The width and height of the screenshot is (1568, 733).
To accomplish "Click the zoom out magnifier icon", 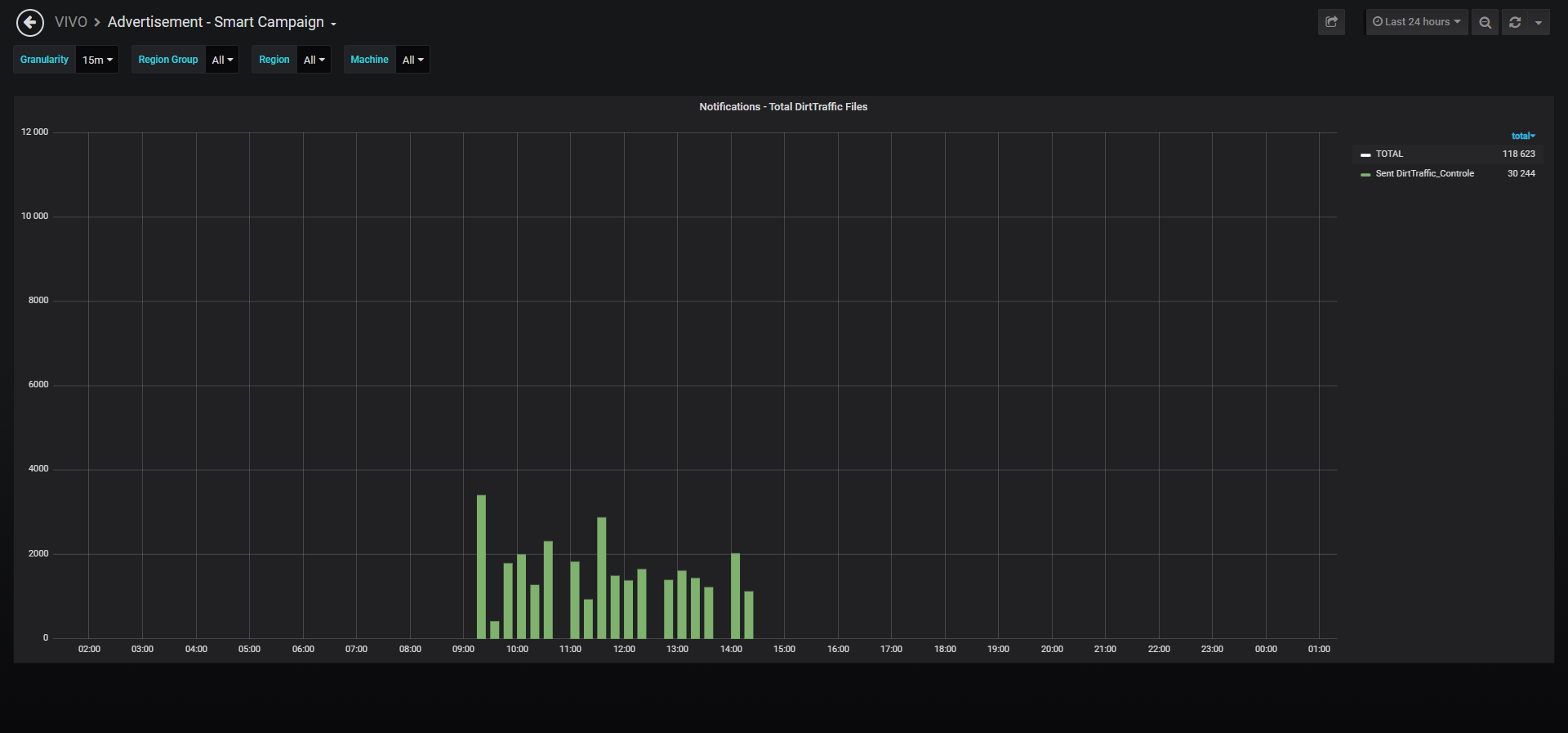I will click(x=1485, y=22).
